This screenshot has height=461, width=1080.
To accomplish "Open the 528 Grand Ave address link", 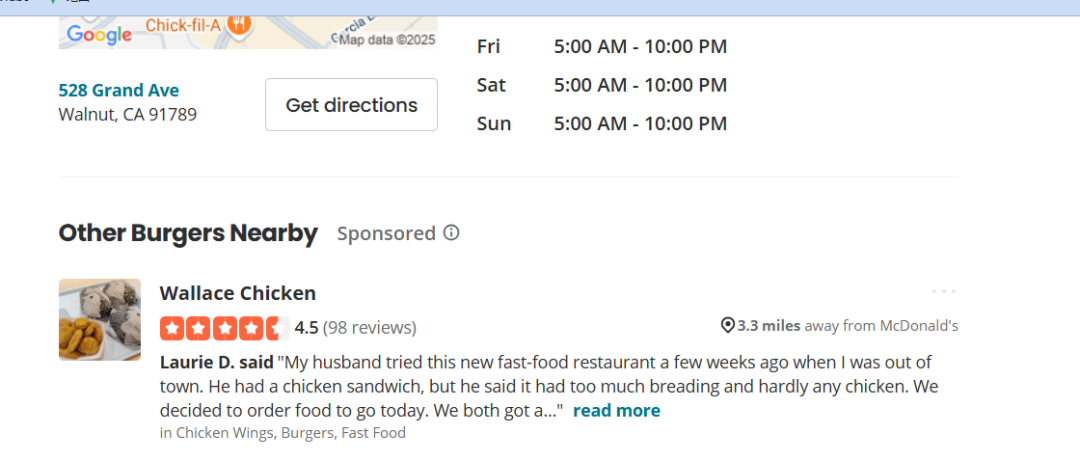I will point(119,90).
